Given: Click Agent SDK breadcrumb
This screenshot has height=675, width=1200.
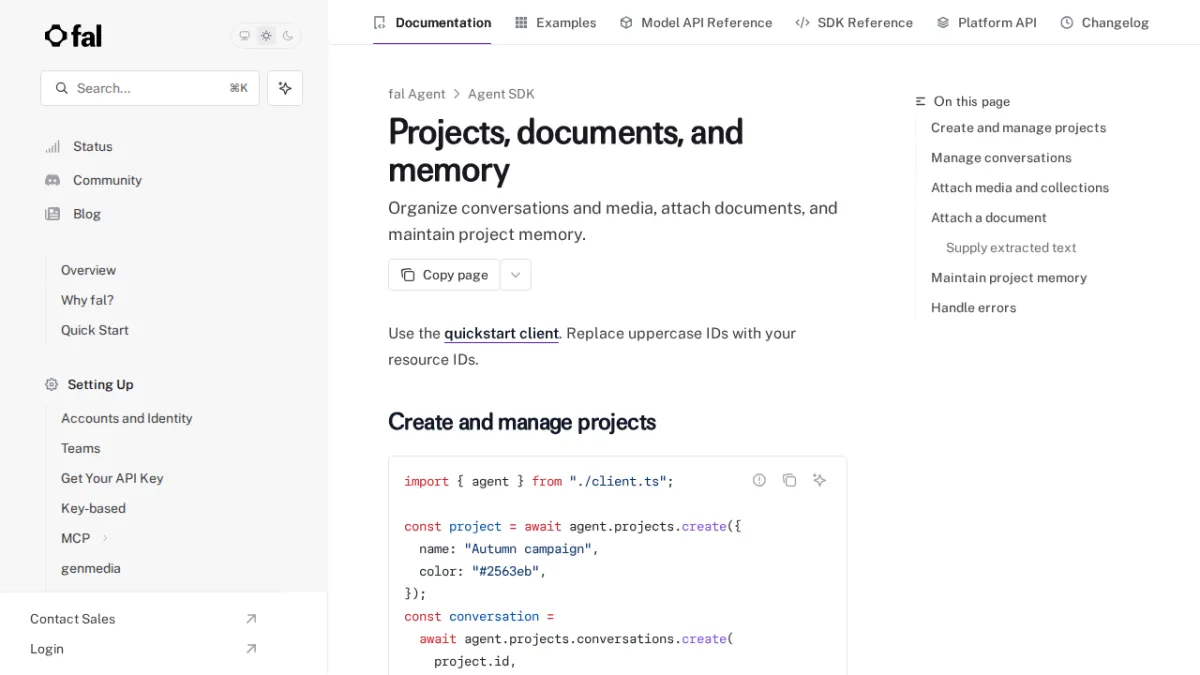Looking at the screenshot, I should [501, 94].
